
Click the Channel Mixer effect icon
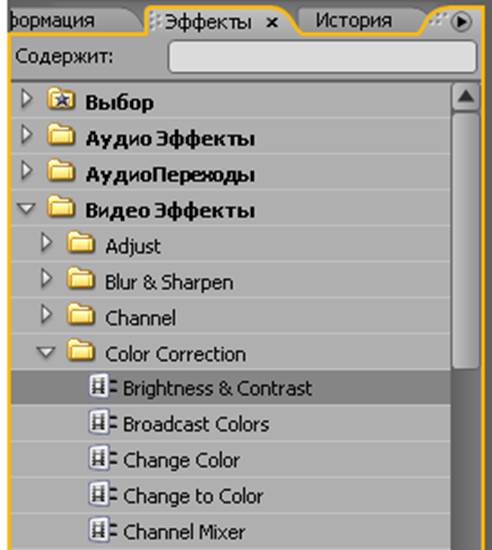pyautogui.click(x=102, y=530)
